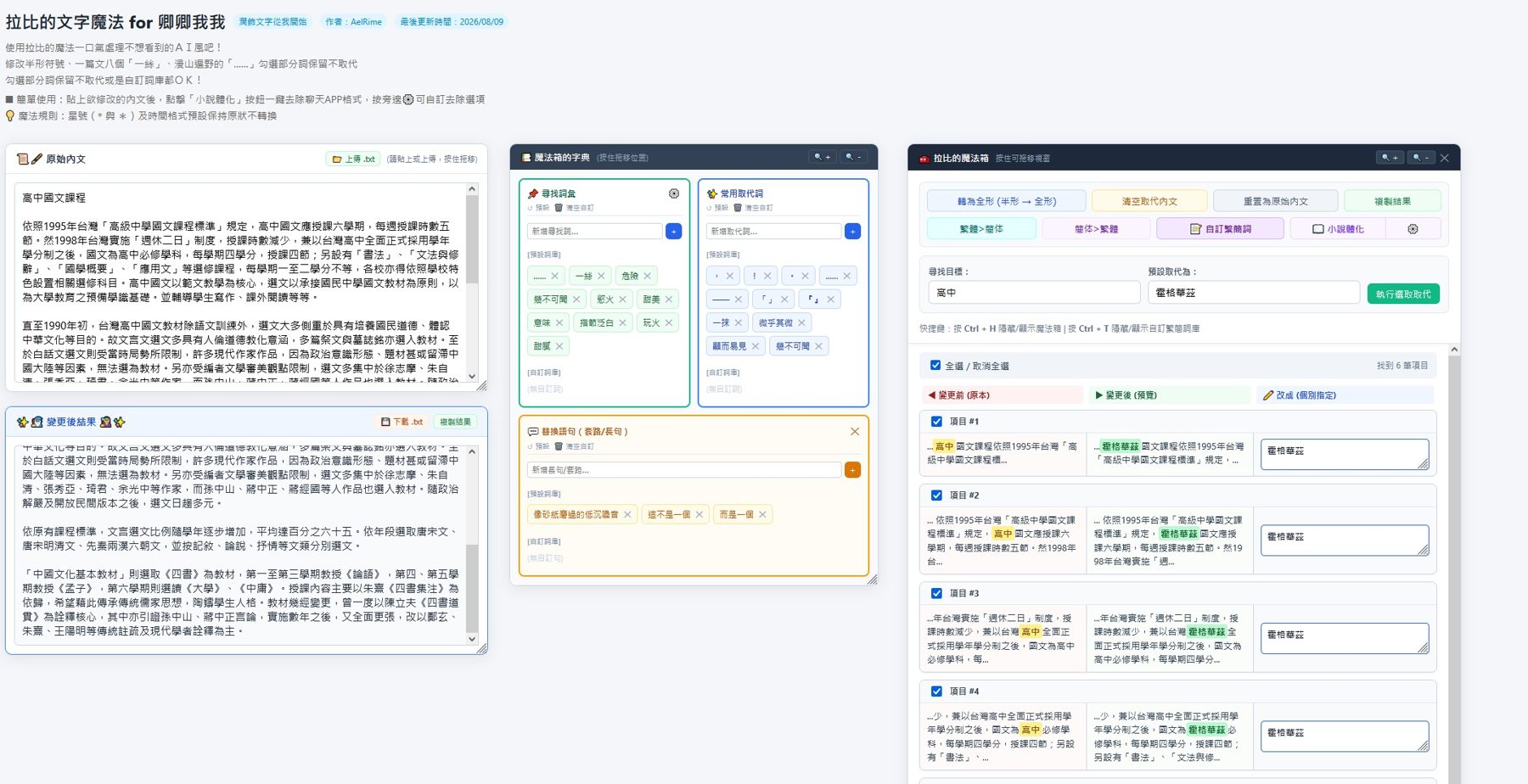Toggle 全選 / 取消全選 checkbox
The height and width of the screenshot is (784, 1528).
(x=935, y=366)
